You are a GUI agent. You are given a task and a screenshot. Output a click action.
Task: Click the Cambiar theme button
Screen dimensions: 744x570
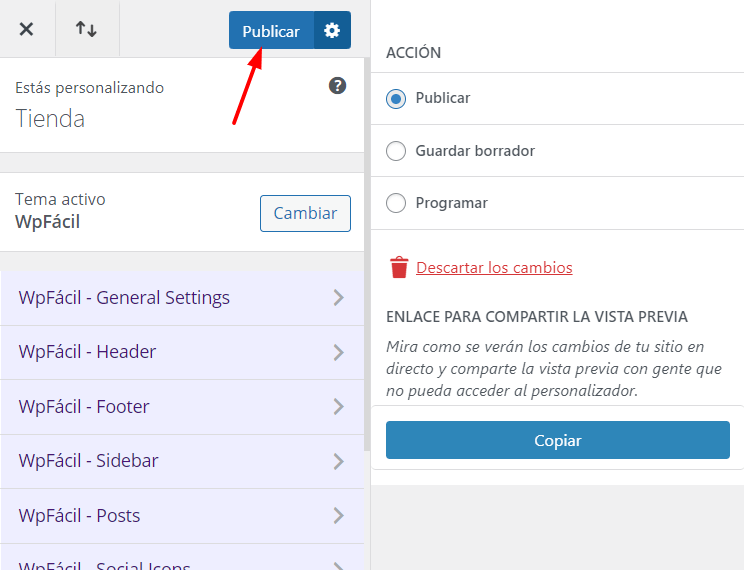(x=305, y=213)
